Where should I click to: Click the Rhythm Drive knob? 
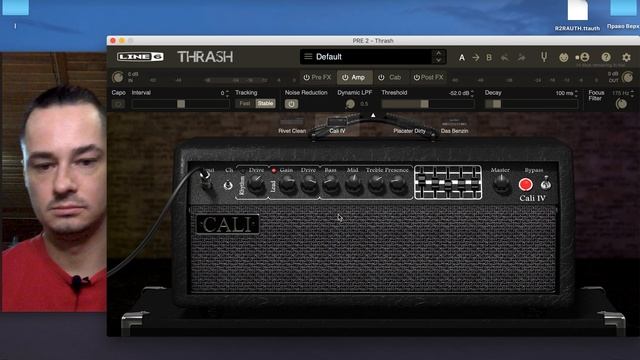tap(256, 184)
